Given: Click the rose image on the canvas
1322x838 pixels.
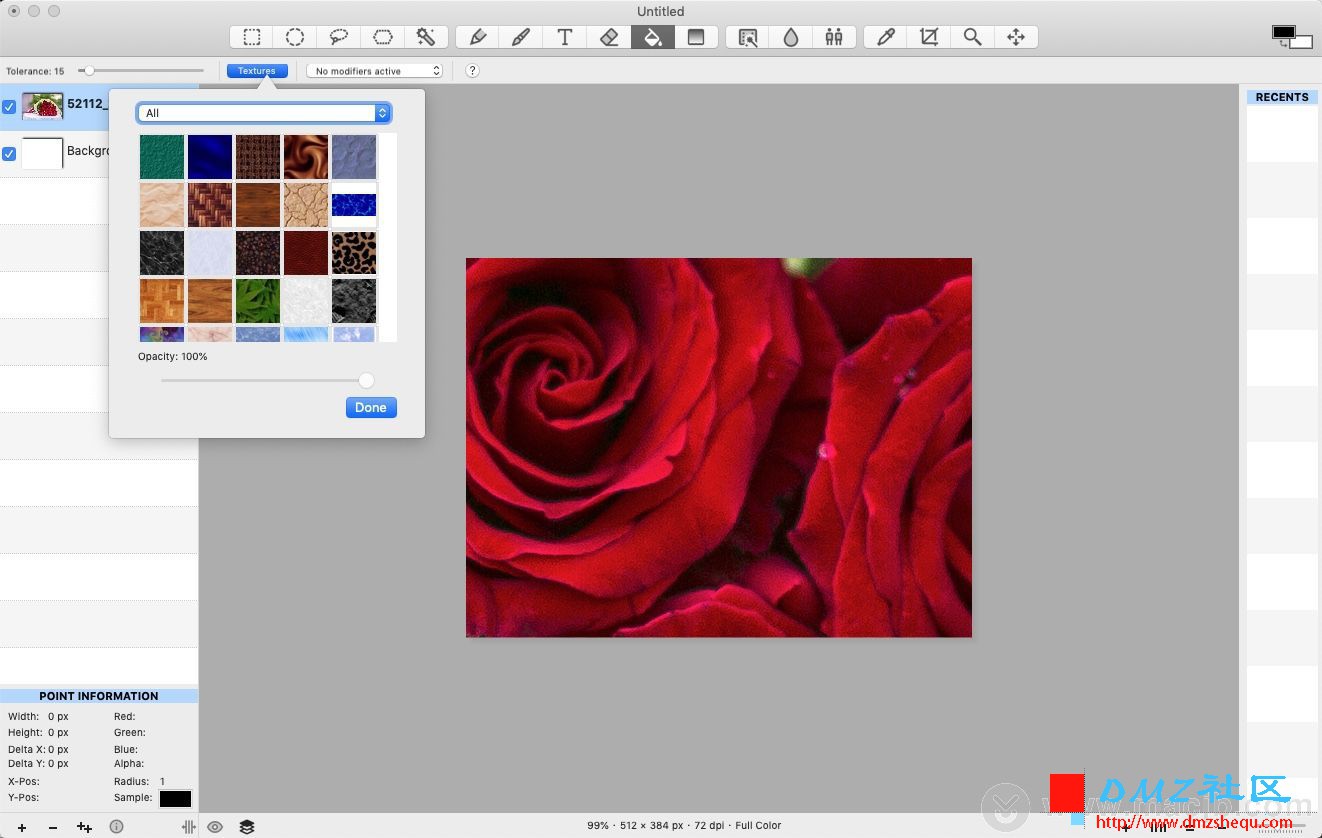Looking at the screenshot, I should point(719,447).
